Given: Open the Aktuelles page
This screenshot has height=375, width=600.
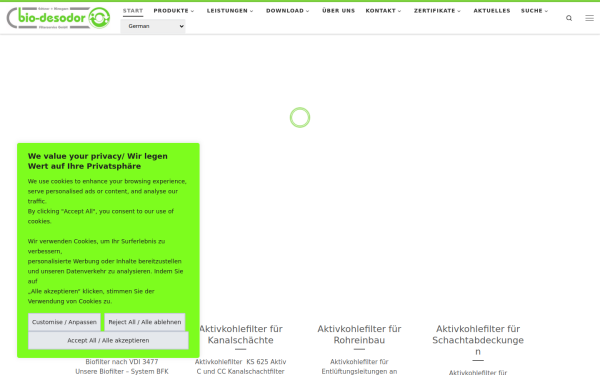Looking at the screenshot, I should click(492, 11).
